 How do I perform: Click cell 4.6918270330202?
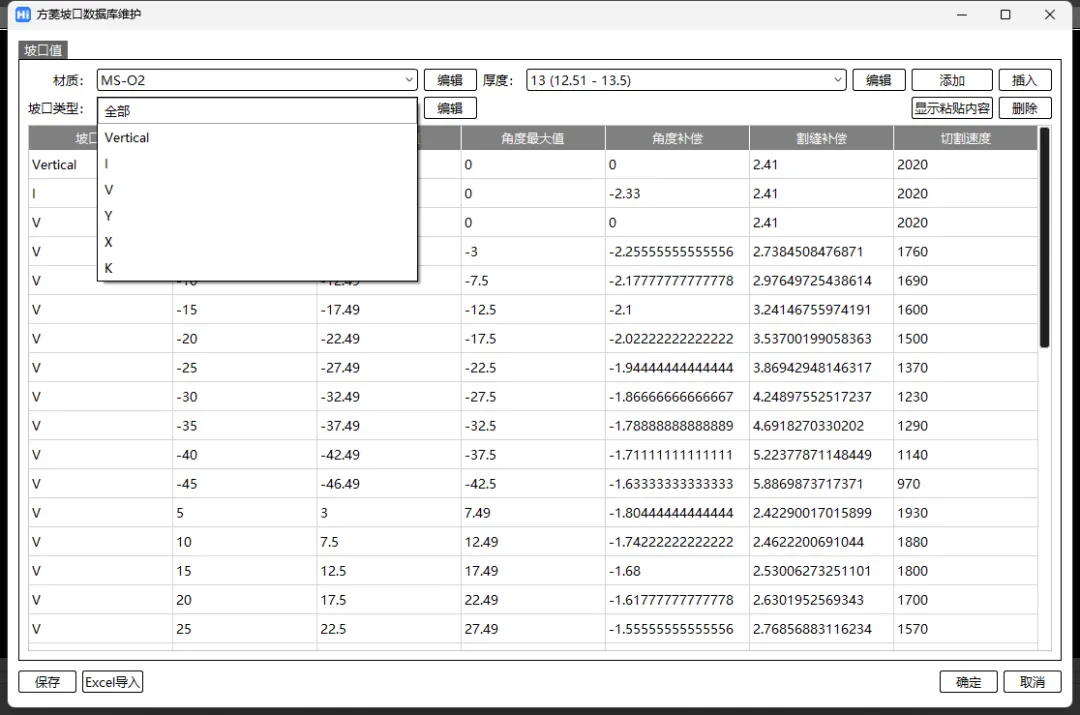tap(821, 426)
